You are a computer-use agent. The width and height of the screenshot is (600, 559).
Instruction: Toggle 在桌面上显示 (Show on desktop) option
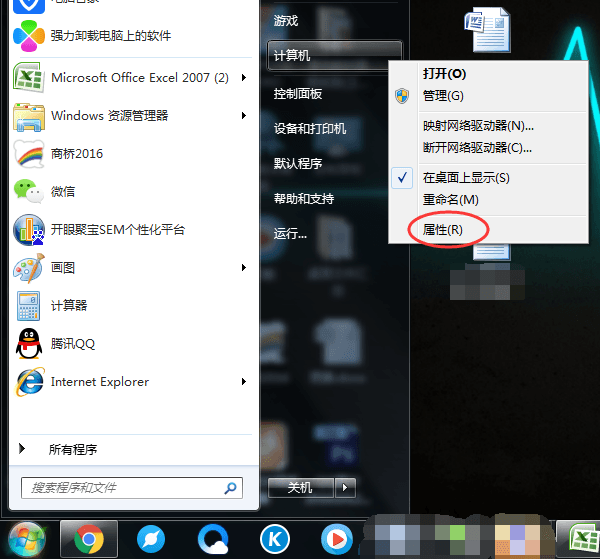pos(466,177)
